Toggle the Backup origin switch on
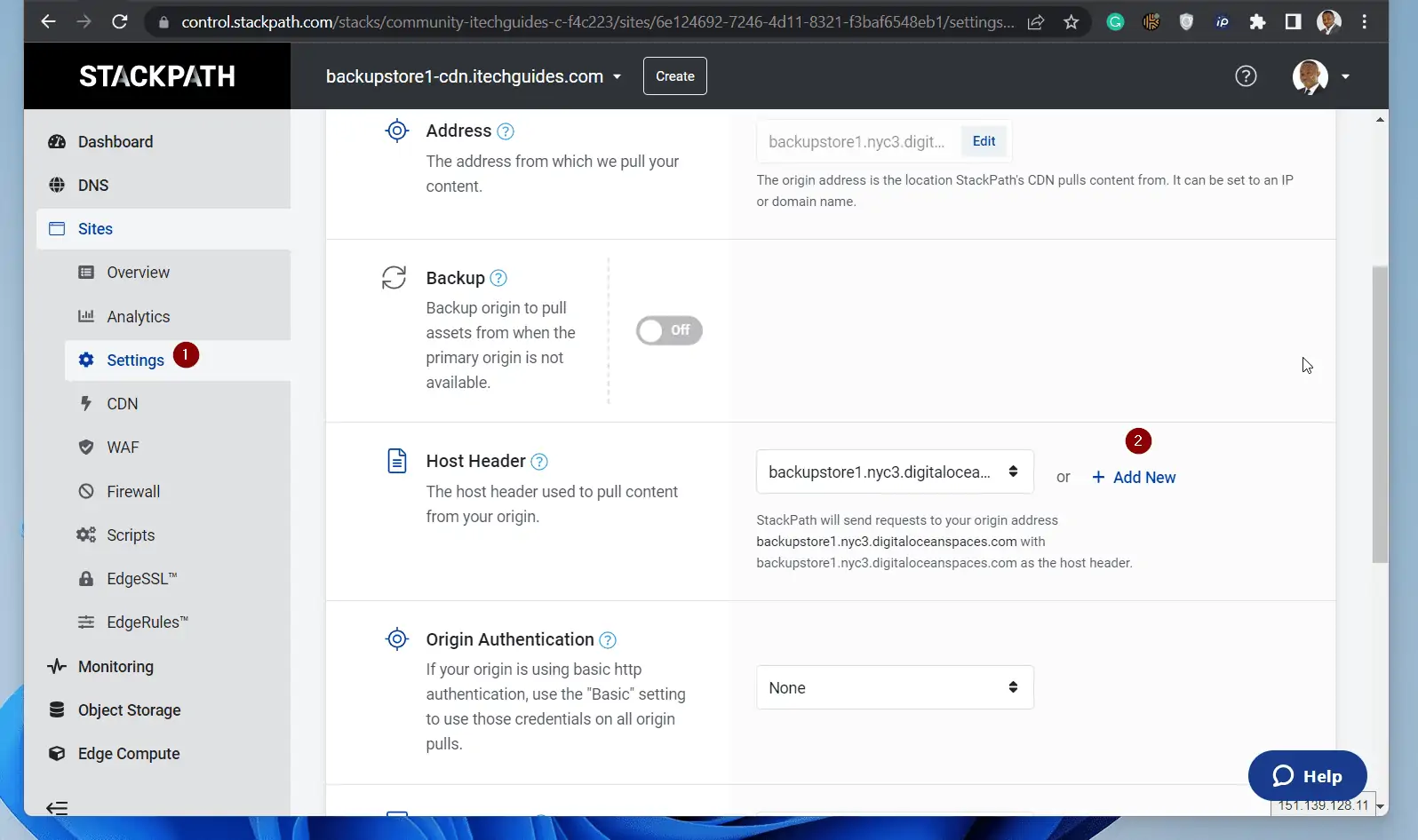The width and height of the screenshot is (1418, 840). (669, 330)
